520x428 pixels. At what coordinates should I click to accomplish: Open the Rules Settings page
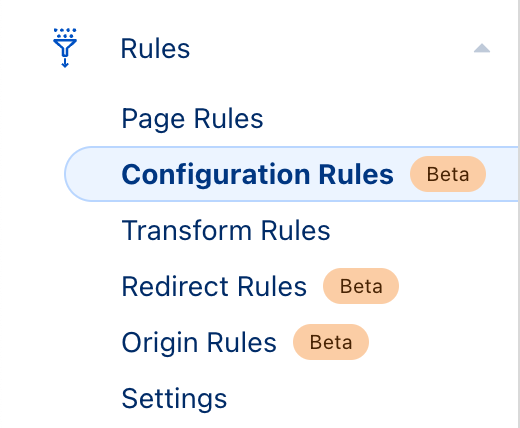174,398
